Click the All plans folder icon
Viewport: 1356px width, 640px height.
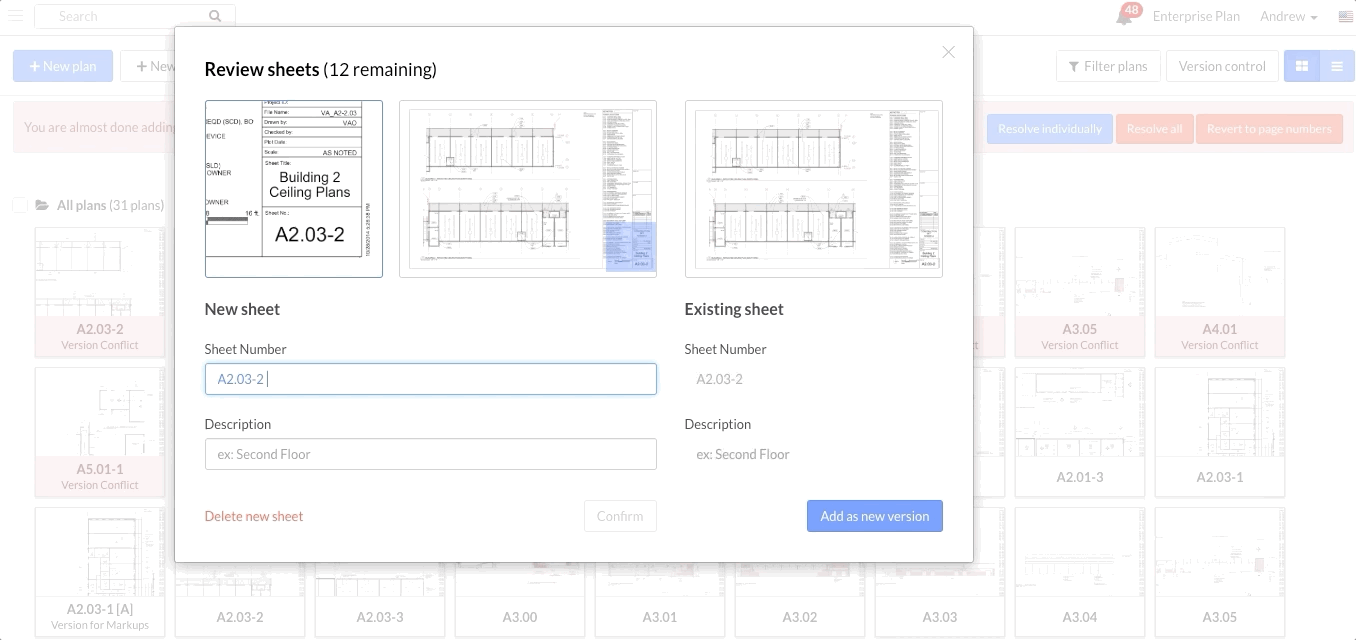pyautogui.click(x=42, y=205)
